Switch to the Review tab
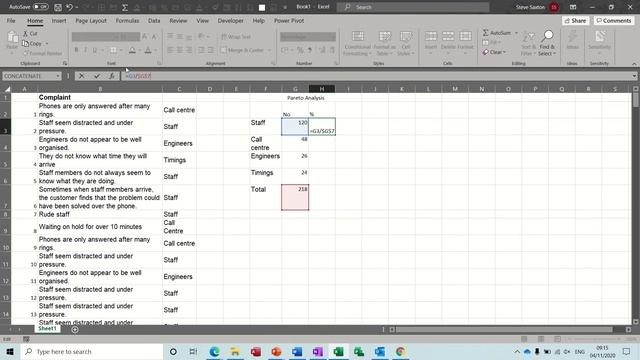This screenshot has width=640, height=360. click(178, 20)
